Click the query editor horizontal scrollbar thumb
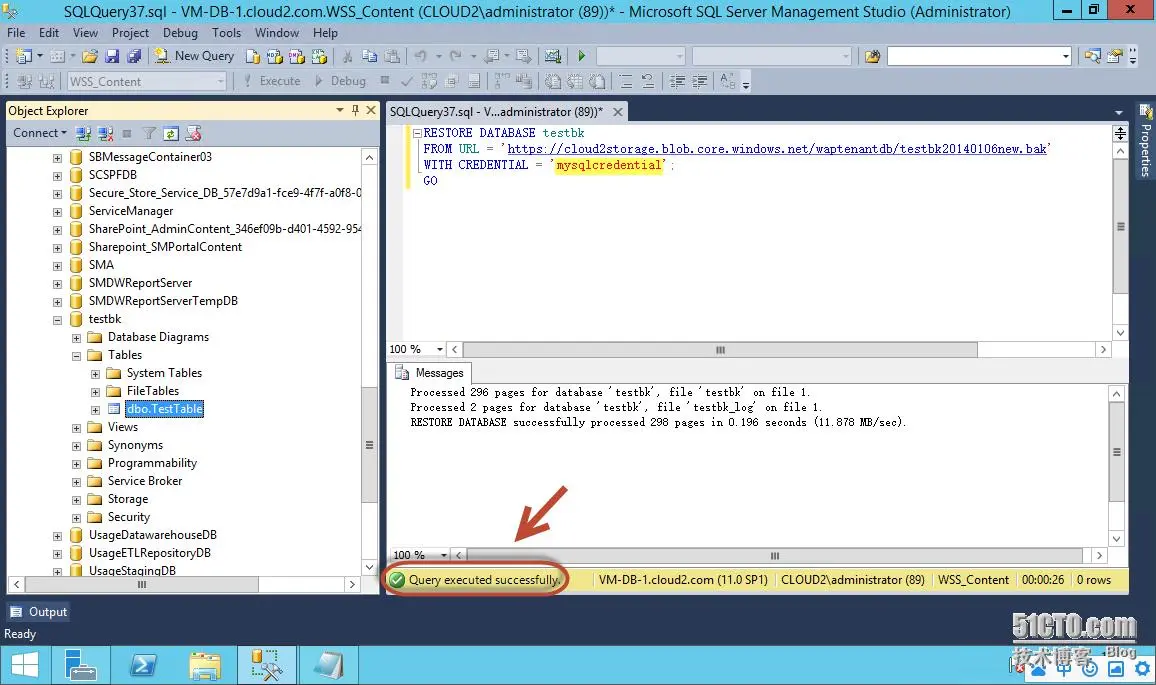Screen dimensions: 1156x685 (x=720, y=350)
